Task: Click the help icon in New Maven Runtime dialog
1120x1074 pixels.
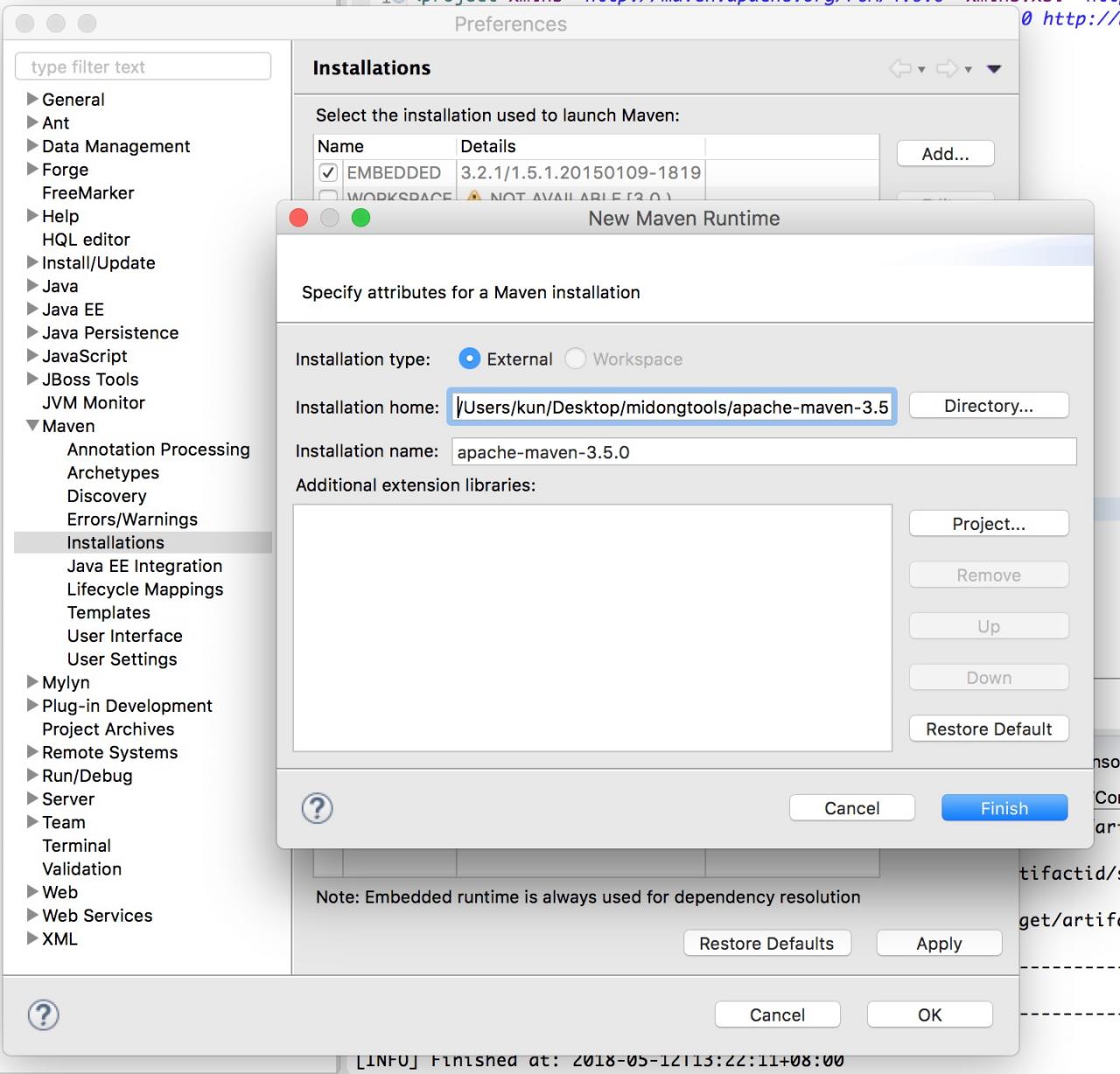Action: pos(318,808)
